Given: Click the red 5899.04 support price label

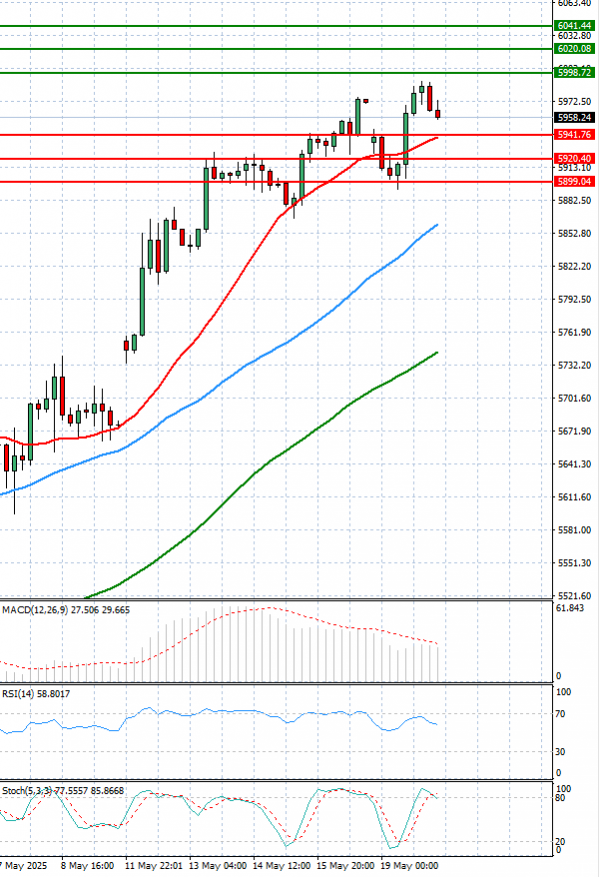Looking at the screenshot, I should click(x=574, y=182).
